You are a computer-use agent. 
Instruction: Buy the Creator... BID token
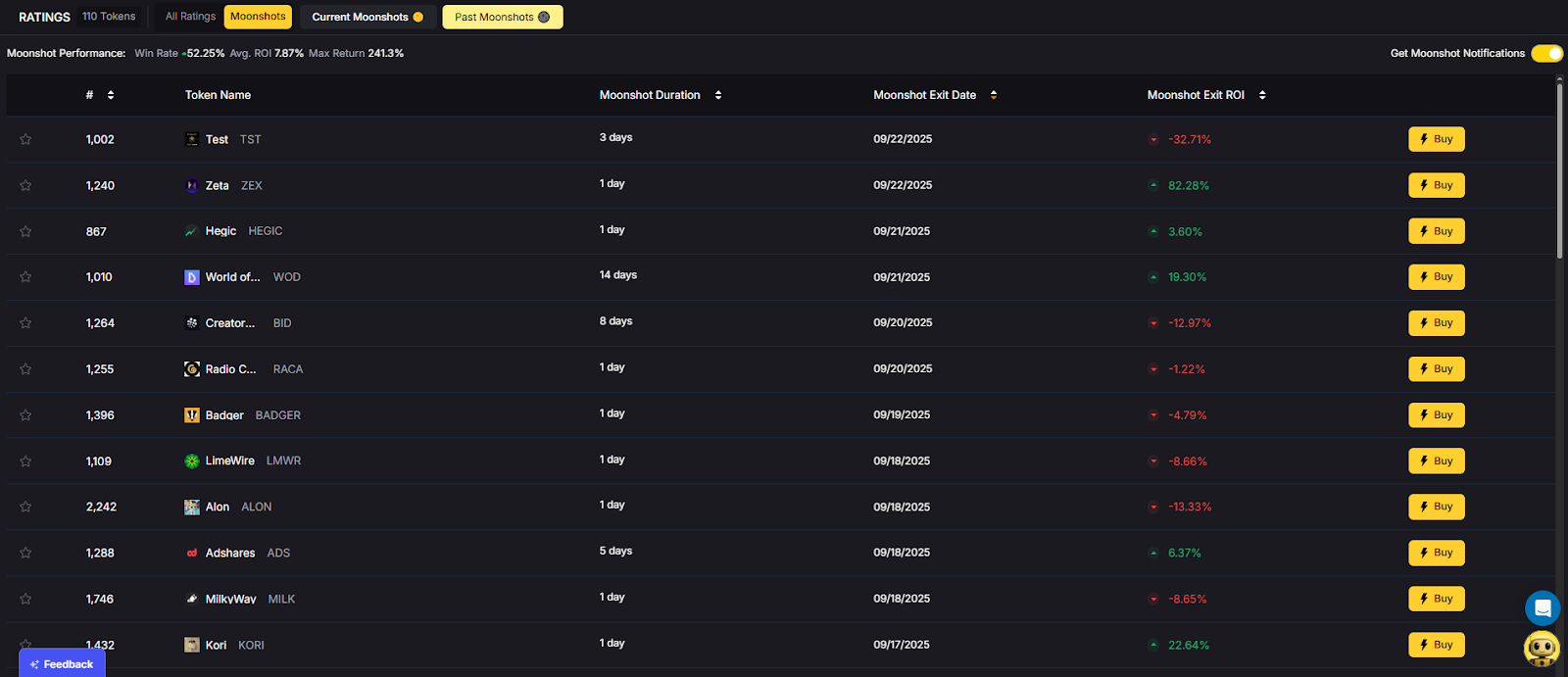(x=1437, y=323)
